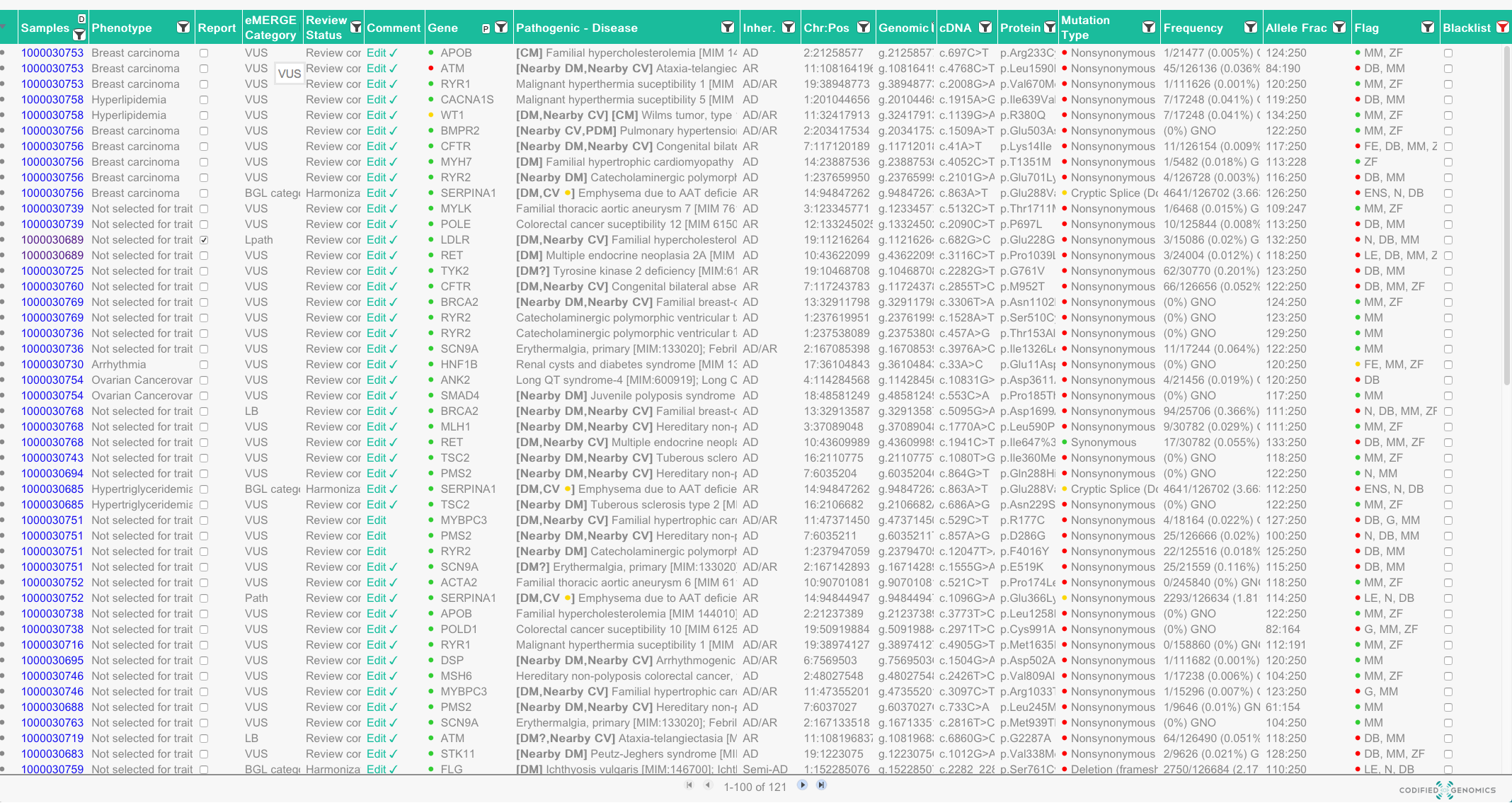This screenshot has height=803, width=1512.
Task: Click the yellow flag dot in HNF1B row
Action: pyautogui.click(x=1358, y=365)
